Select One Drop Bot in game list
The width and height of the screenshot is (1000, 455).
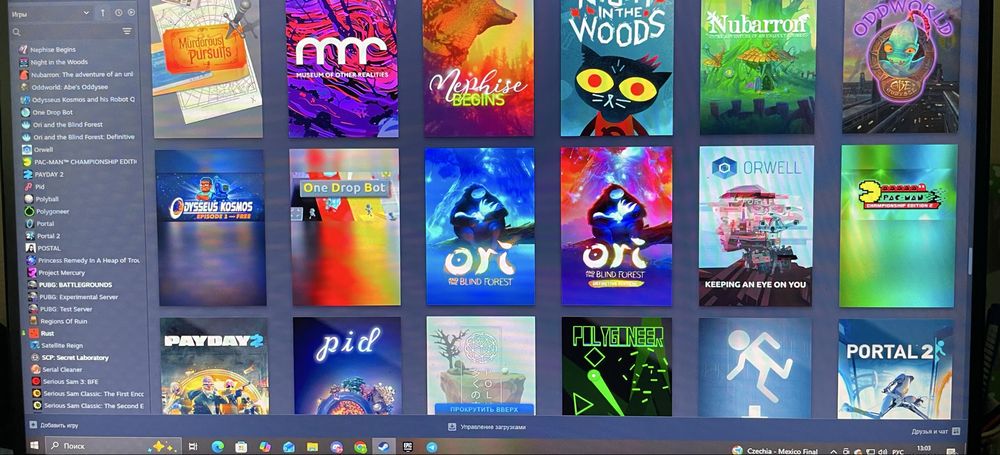coord(53,112)
